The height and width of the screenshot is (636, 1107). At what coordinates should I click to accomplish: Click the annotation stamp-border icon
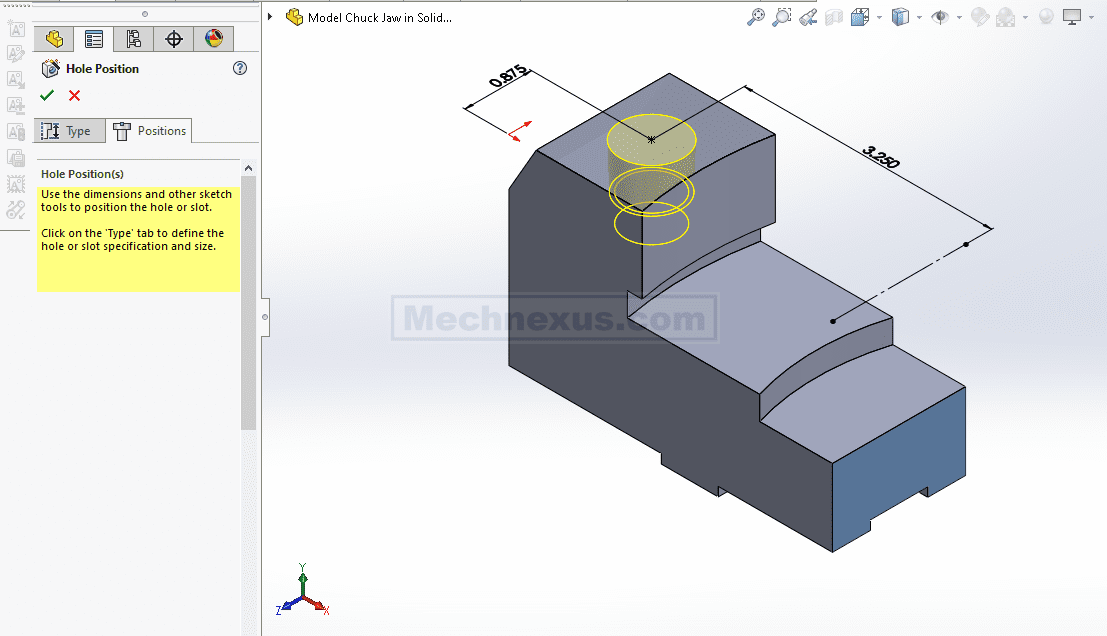[16, 184]
